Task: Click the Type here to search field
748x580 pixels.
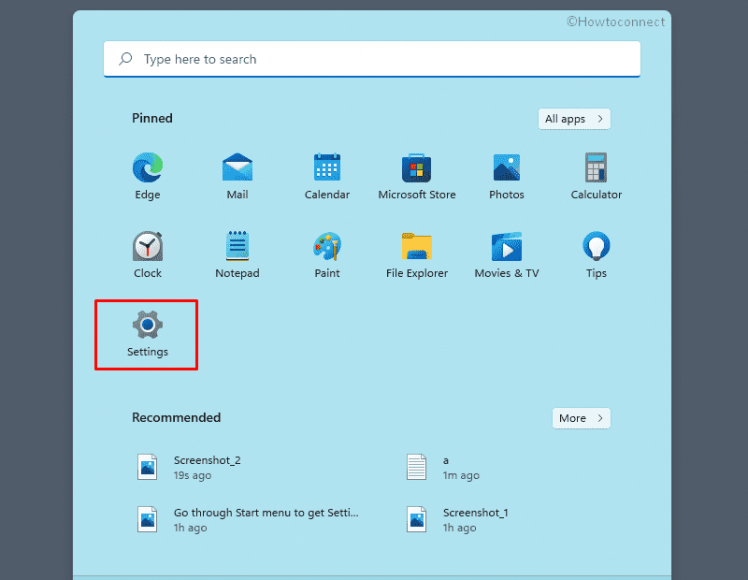Action: click(x=372, y=59)
